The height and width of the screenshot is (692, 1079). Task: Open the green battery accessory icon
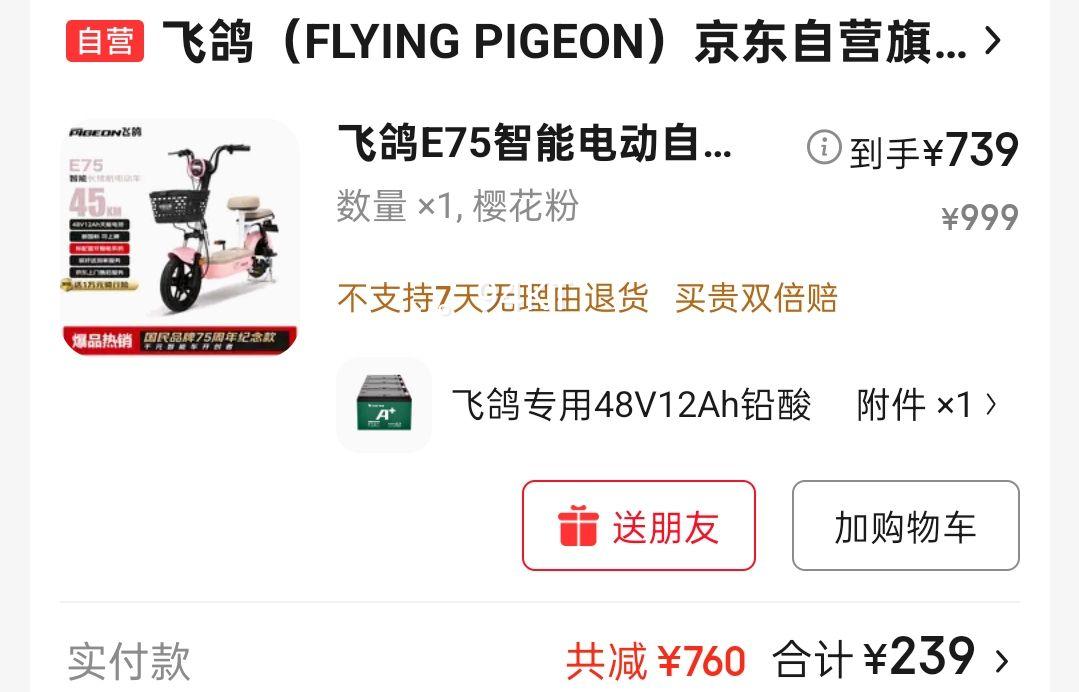pos(384,404)
